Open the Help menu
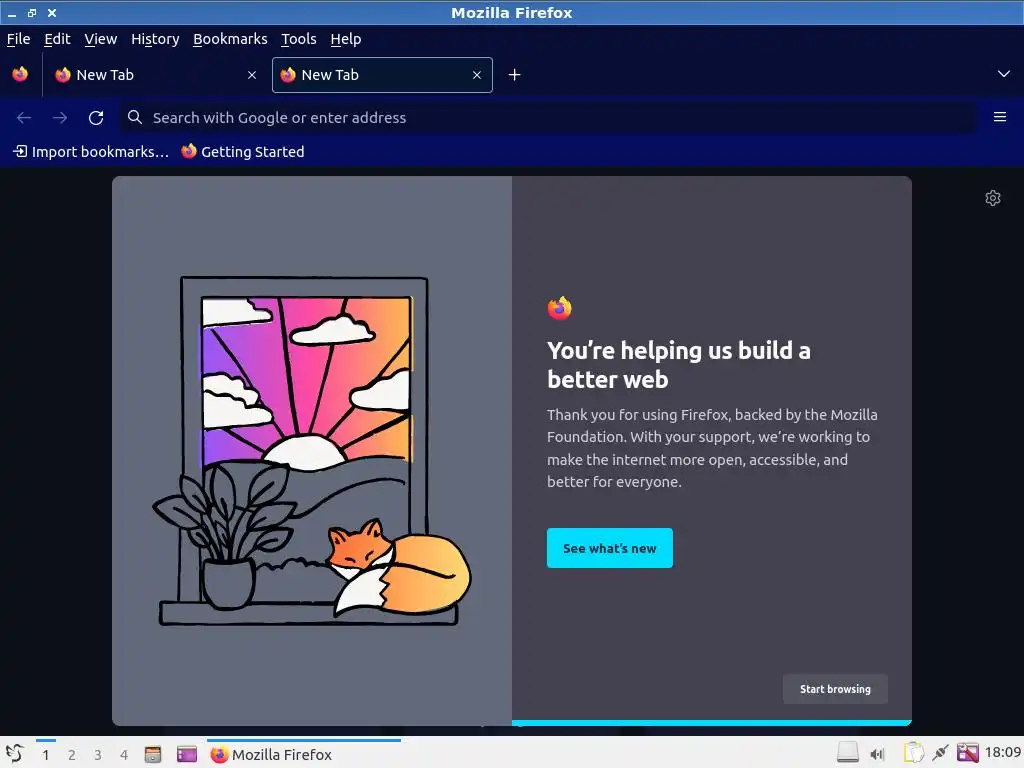Viewport: 1024px width, 768px height. click(345, 39)
